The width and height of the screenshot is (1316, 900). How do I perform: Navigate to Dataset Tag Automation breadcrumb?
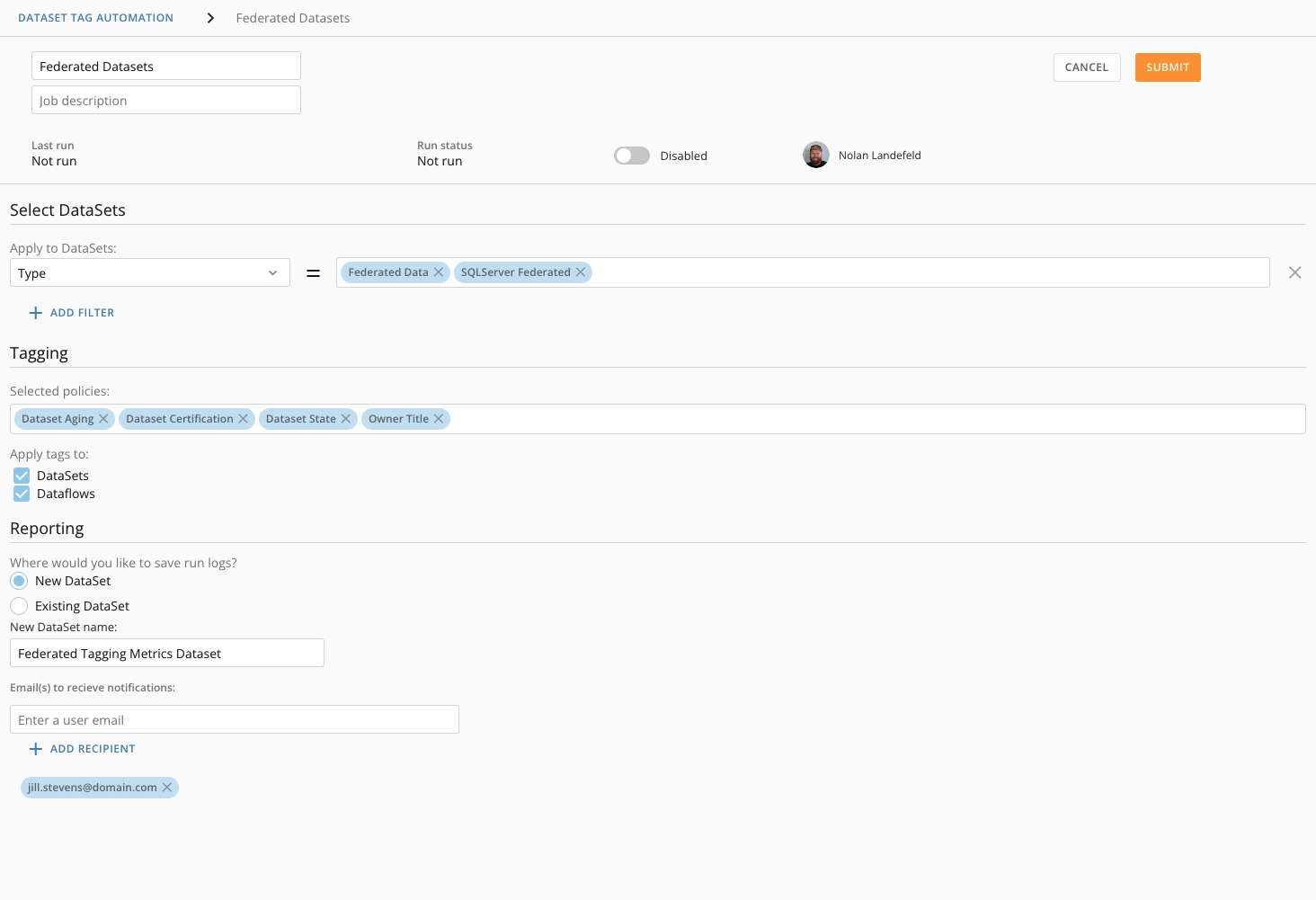[95, 17]
